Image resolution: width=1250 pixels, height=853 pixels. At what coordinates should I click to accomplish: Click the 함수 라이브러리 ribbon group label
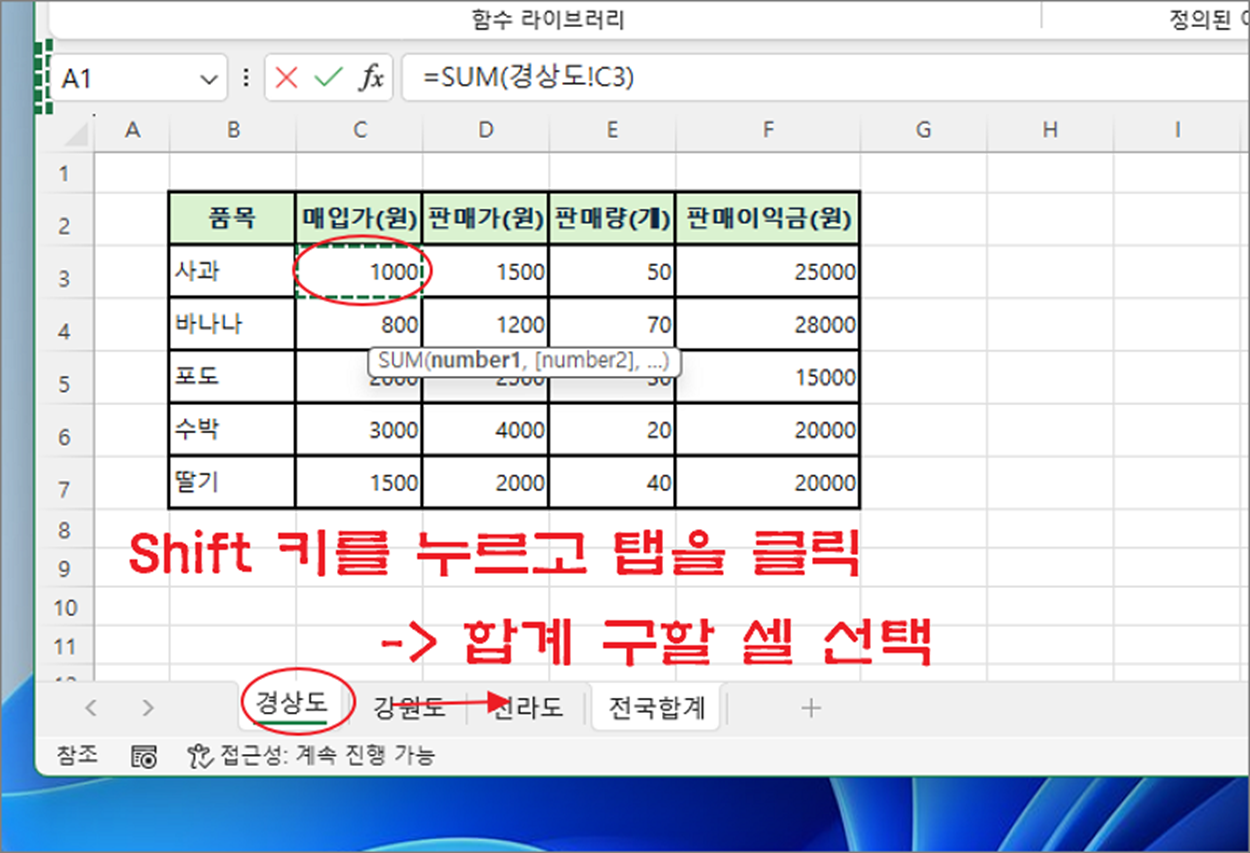click(x=548, y=20)
